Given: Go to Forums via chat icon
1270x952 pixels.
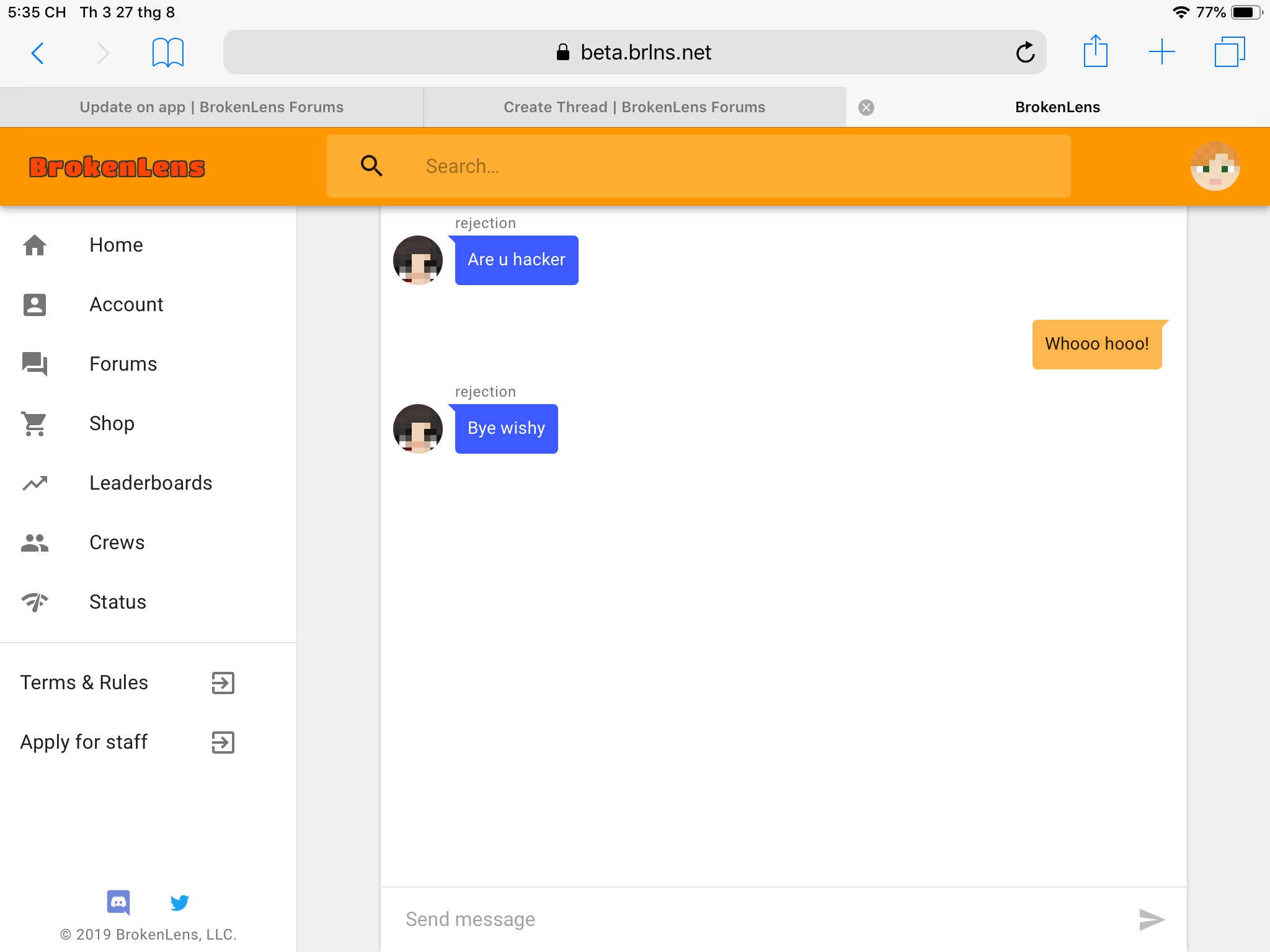Looking at the screenshot, I should 35,364.
